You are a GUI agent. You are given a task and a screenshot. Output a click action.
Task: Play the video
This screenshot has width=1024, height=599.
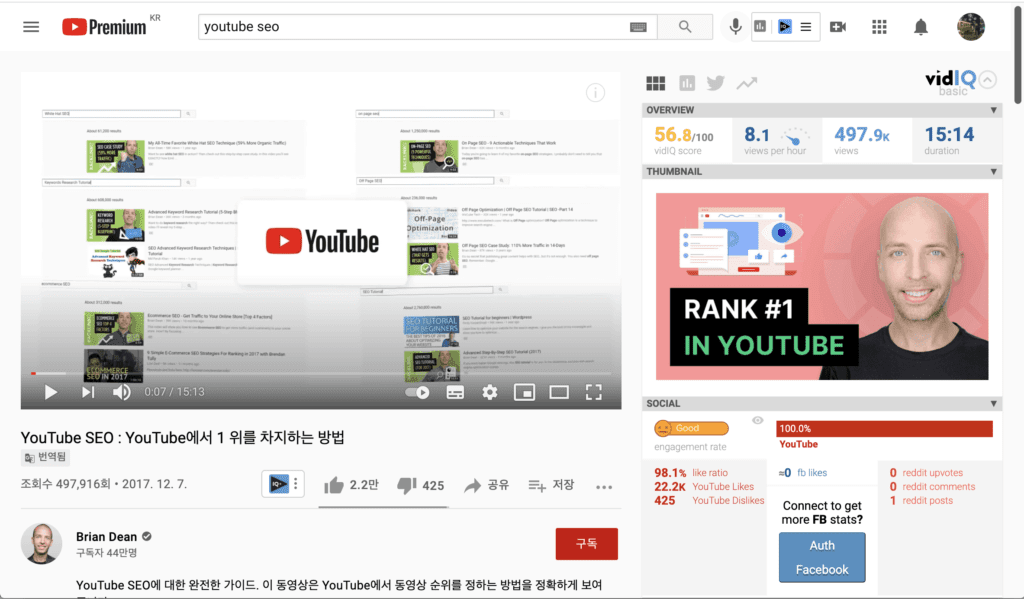[50, 392]
